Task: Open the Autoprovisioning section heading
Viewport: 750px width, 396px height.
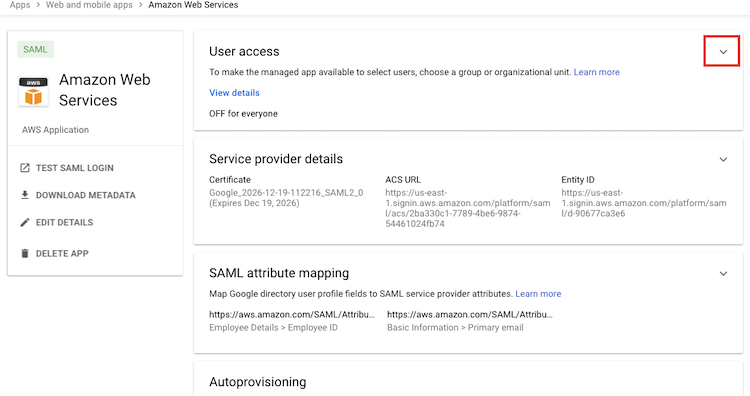Action: tap(257, 382)
